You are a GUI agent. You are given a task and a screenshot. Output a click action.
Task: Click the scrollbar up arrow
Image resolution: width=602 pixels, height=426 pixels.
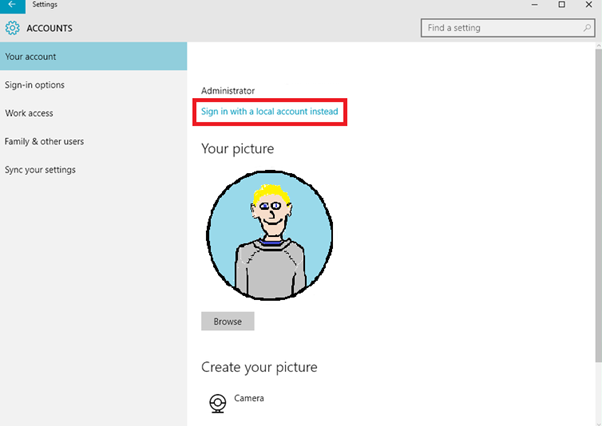coord(599,46)
